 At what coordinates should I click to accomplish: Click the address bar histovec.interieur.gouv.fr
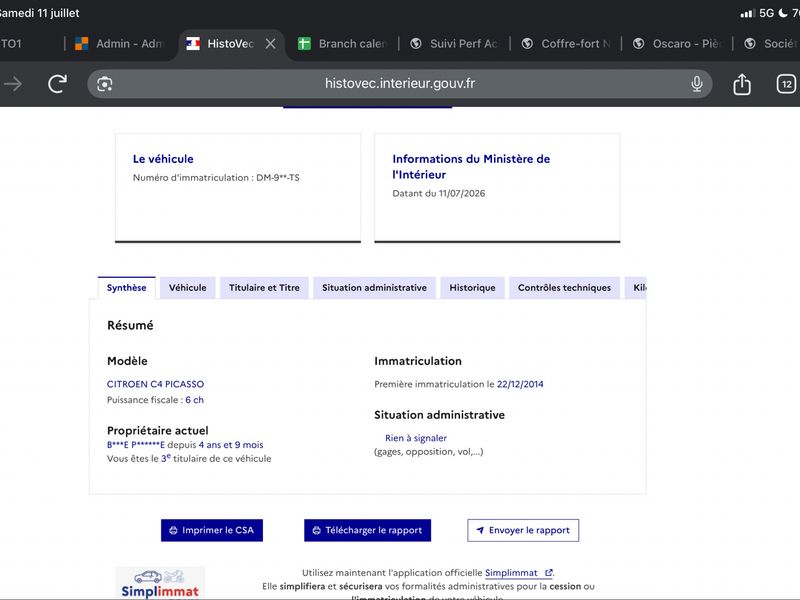pyautogui.click(x=399, y=84)
